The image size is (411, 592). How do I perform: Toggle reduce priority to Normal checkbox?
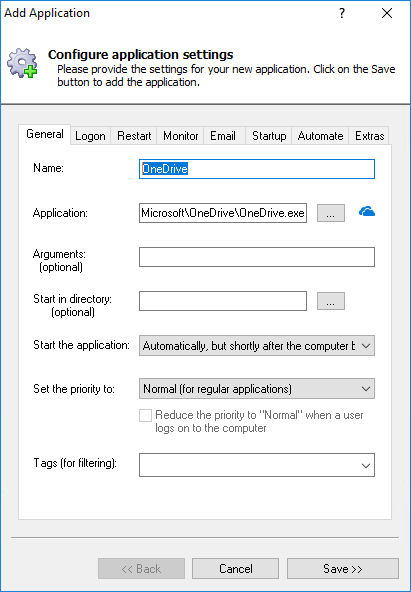[x=145, y=415]
